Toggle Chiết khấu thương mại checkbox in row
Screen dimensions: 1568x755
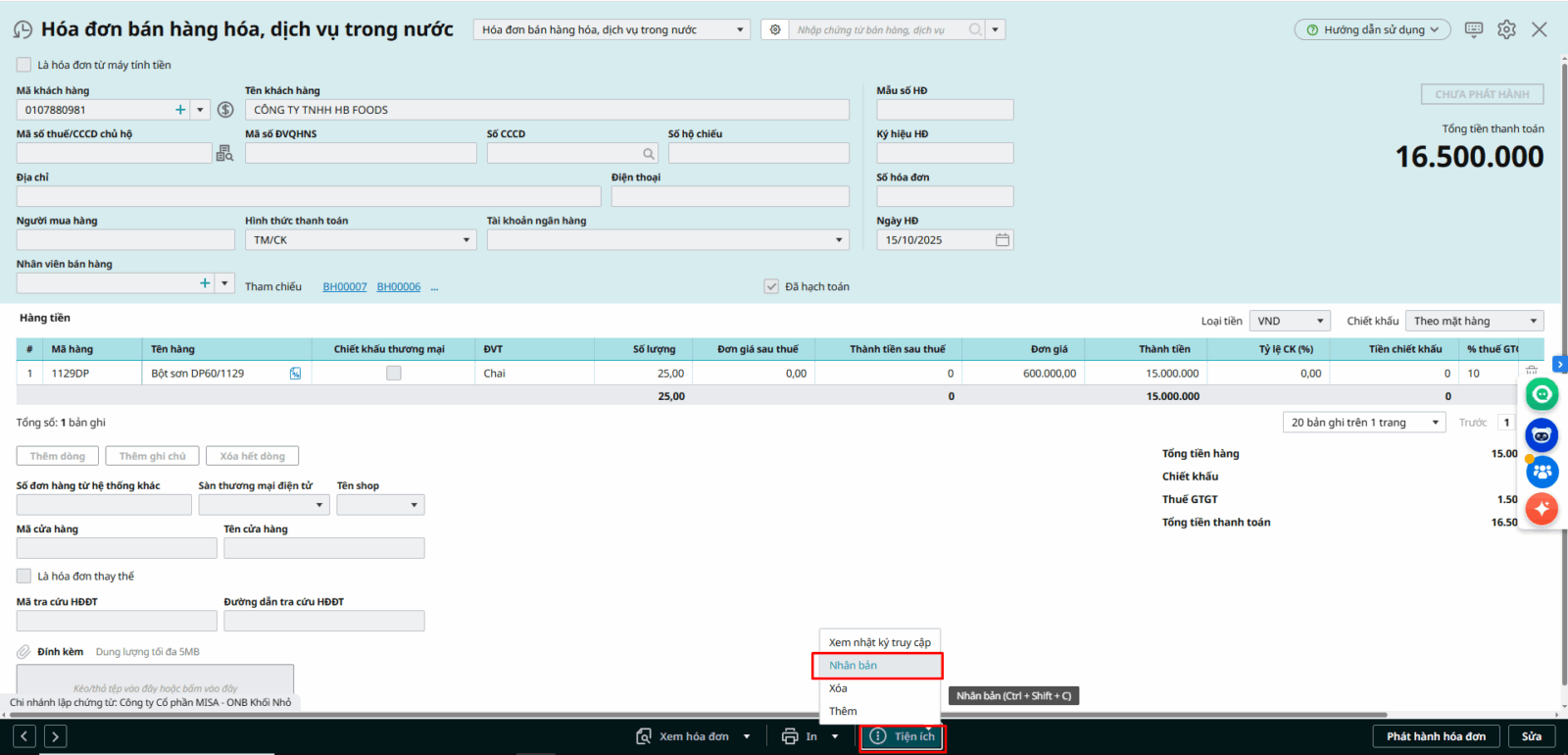(x=394, y=374)
